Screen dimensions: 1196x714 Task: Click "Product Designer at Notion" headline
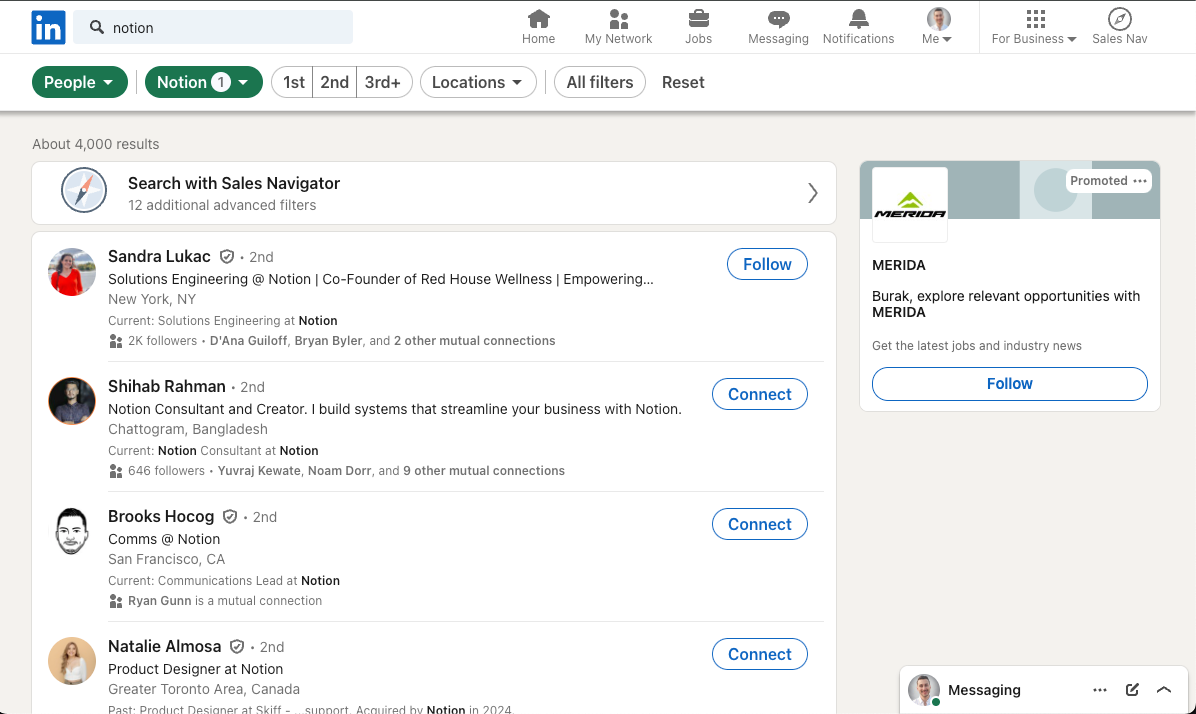(195, 669)
